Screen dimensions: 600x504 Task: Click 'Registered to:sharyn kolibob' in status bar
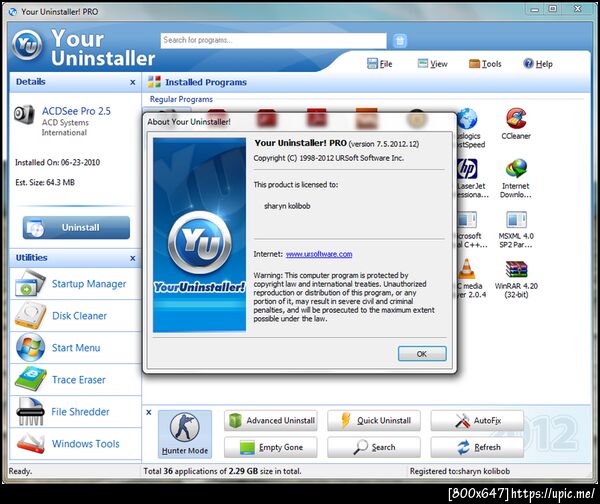tap(460, 471)
